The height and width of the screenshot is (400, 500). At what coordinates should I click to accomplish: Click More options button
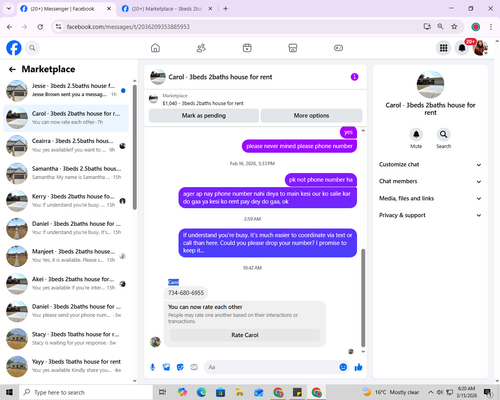click(311, 115)
